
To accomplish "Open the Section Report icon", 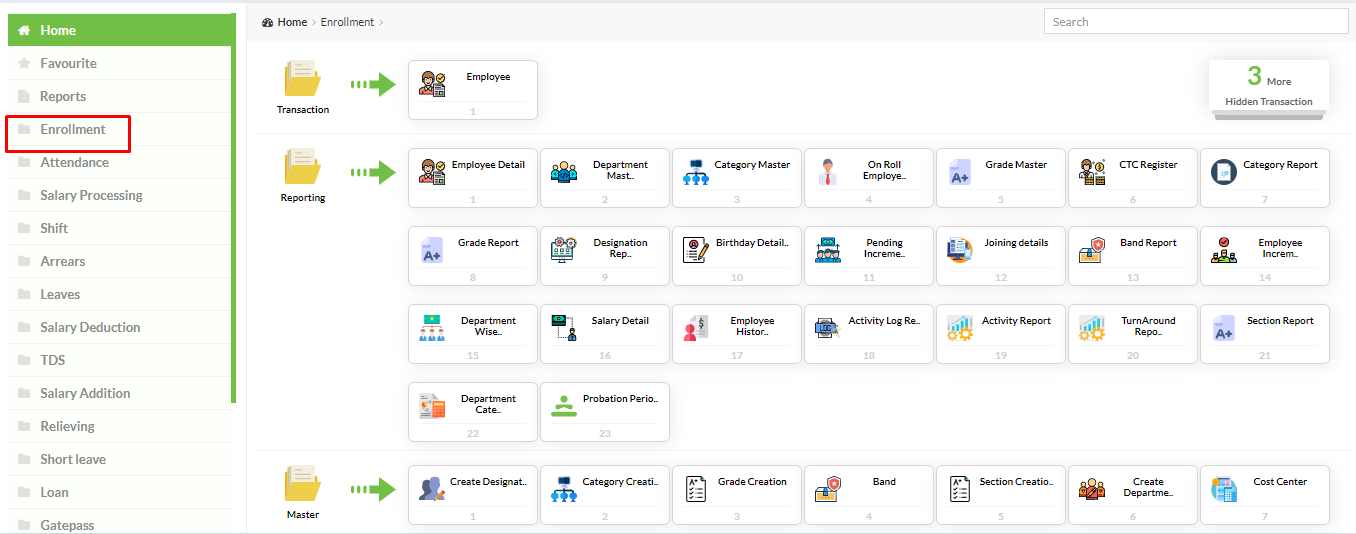I will (1224, 328).
